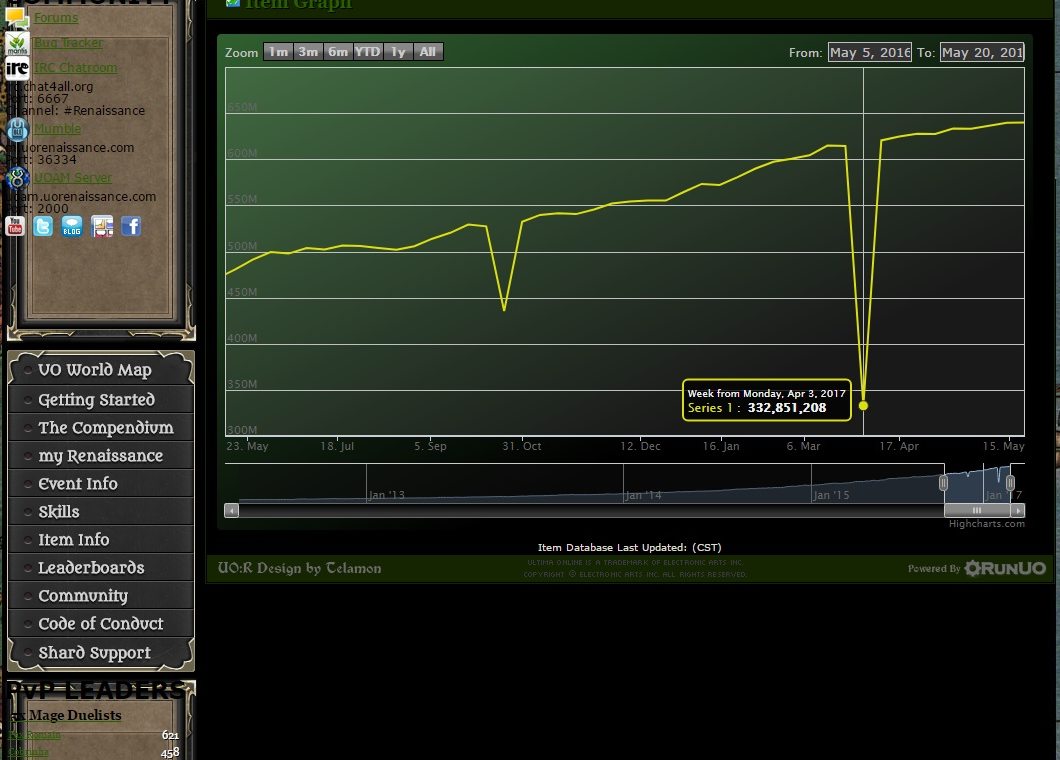Open the Facebook icon
This screenshot has height=760, width=1060.
131,227
